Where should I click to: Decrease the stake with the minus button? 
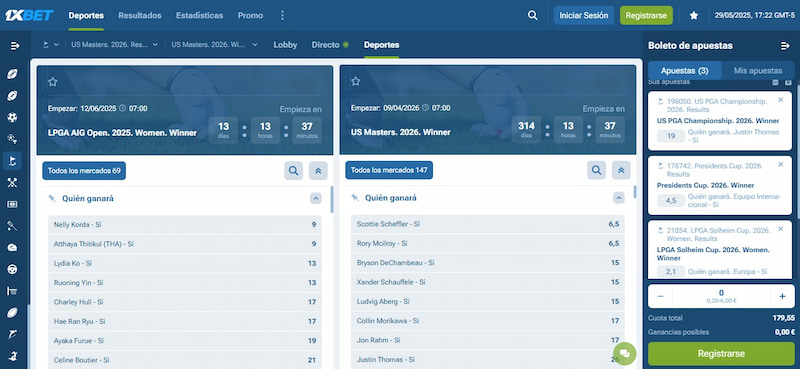point(661,296)
